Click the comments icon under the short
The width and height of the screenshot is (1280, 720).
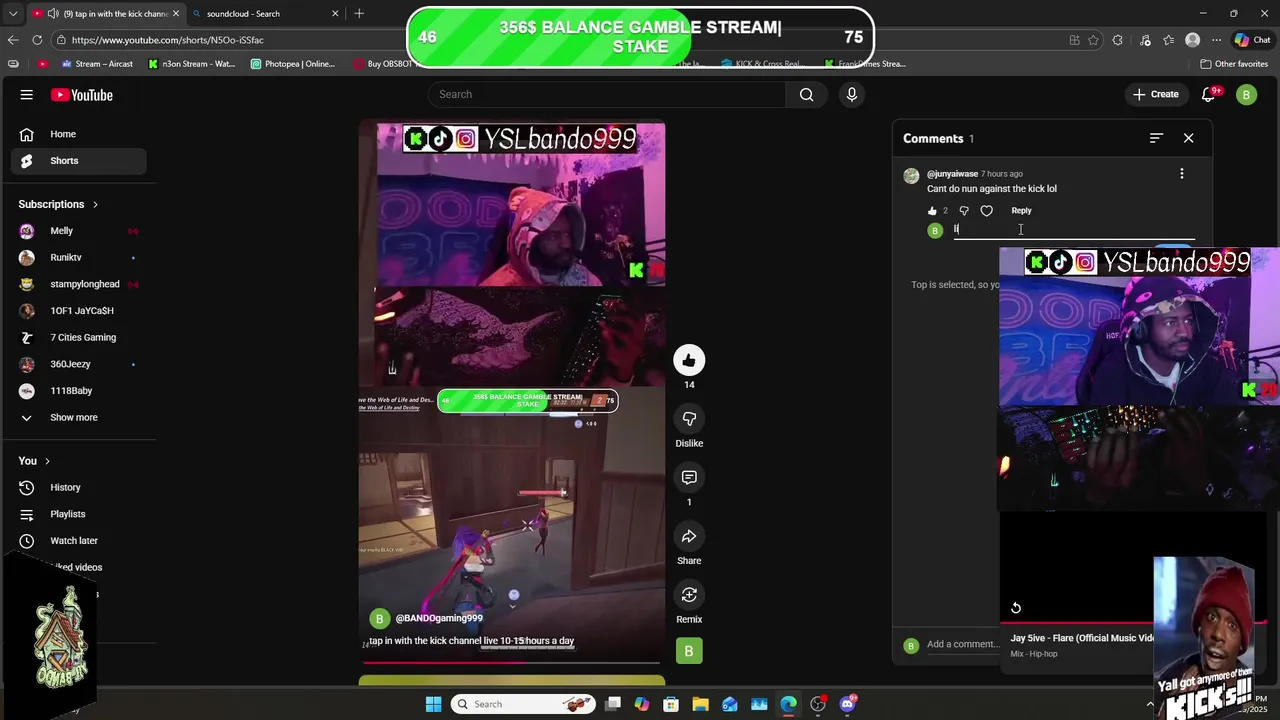coord(689,477)
